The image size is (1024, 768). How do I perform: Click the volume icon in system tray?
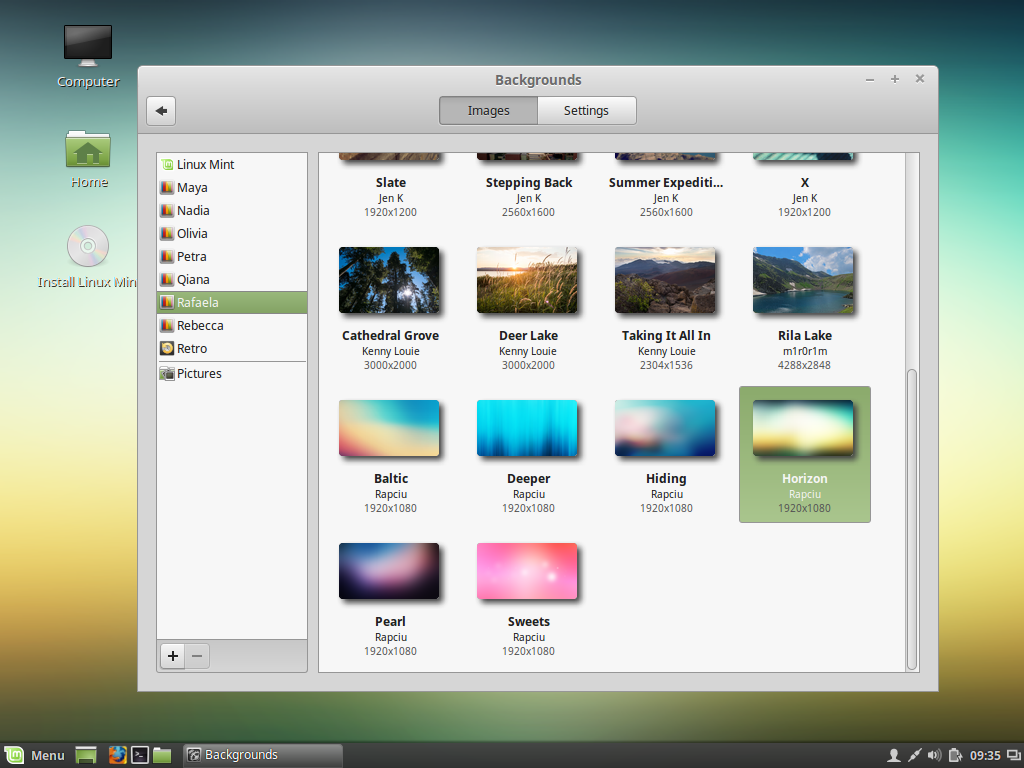tap(934, 755)
